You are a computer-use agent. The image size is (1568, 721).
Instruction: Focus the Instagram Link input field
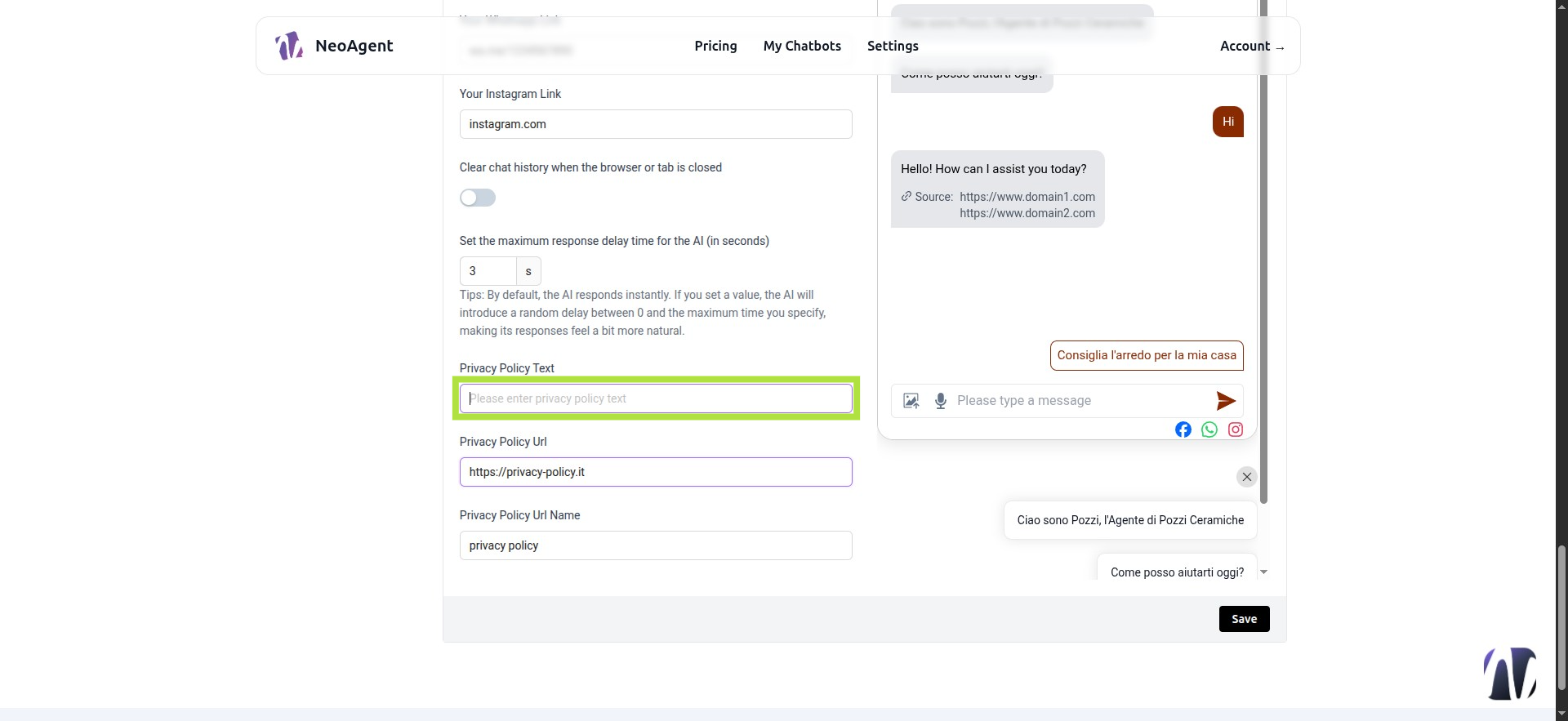tap(656, 124)
